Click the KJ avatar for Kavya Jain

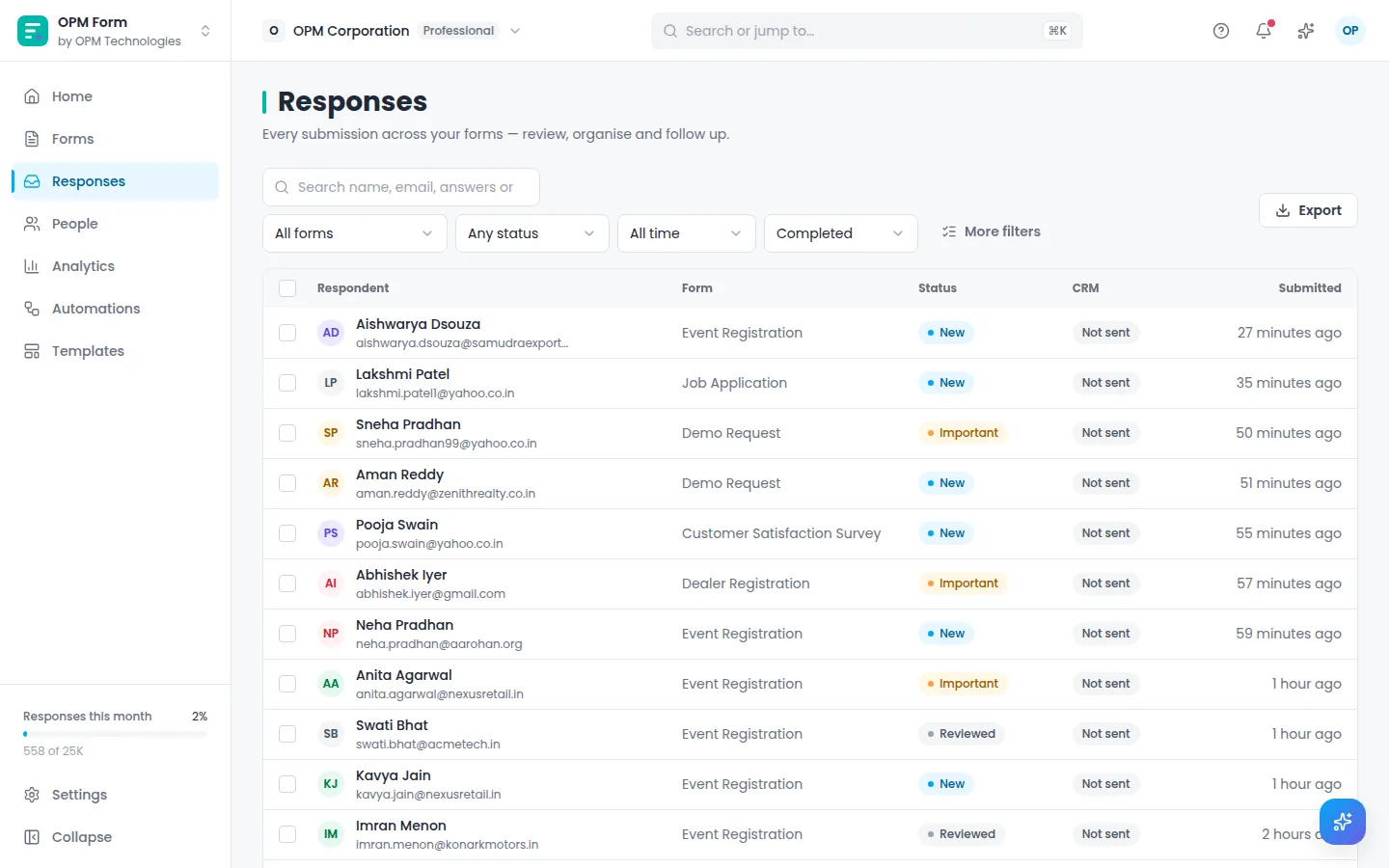pos(331,784)
